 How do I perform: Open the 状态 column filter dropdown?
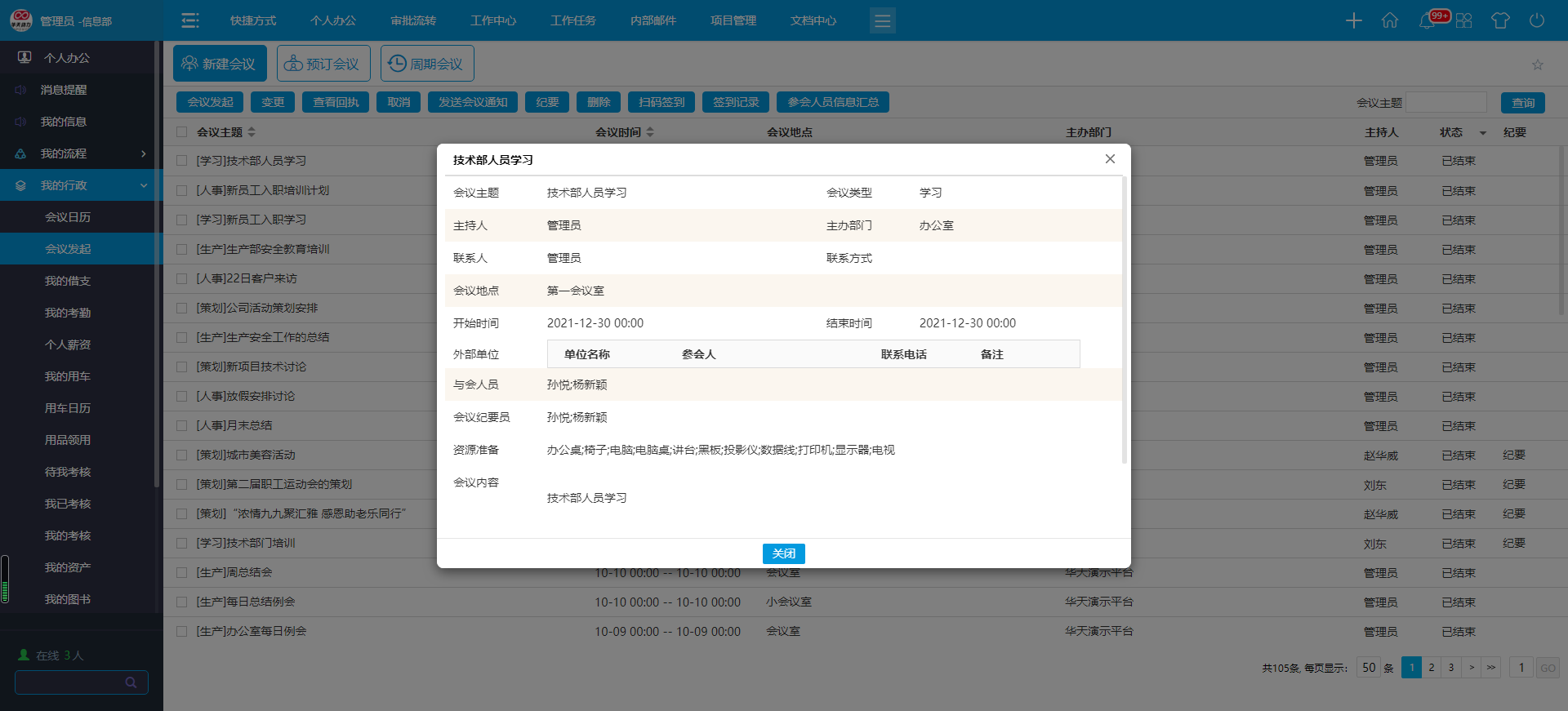(1482, 133)
